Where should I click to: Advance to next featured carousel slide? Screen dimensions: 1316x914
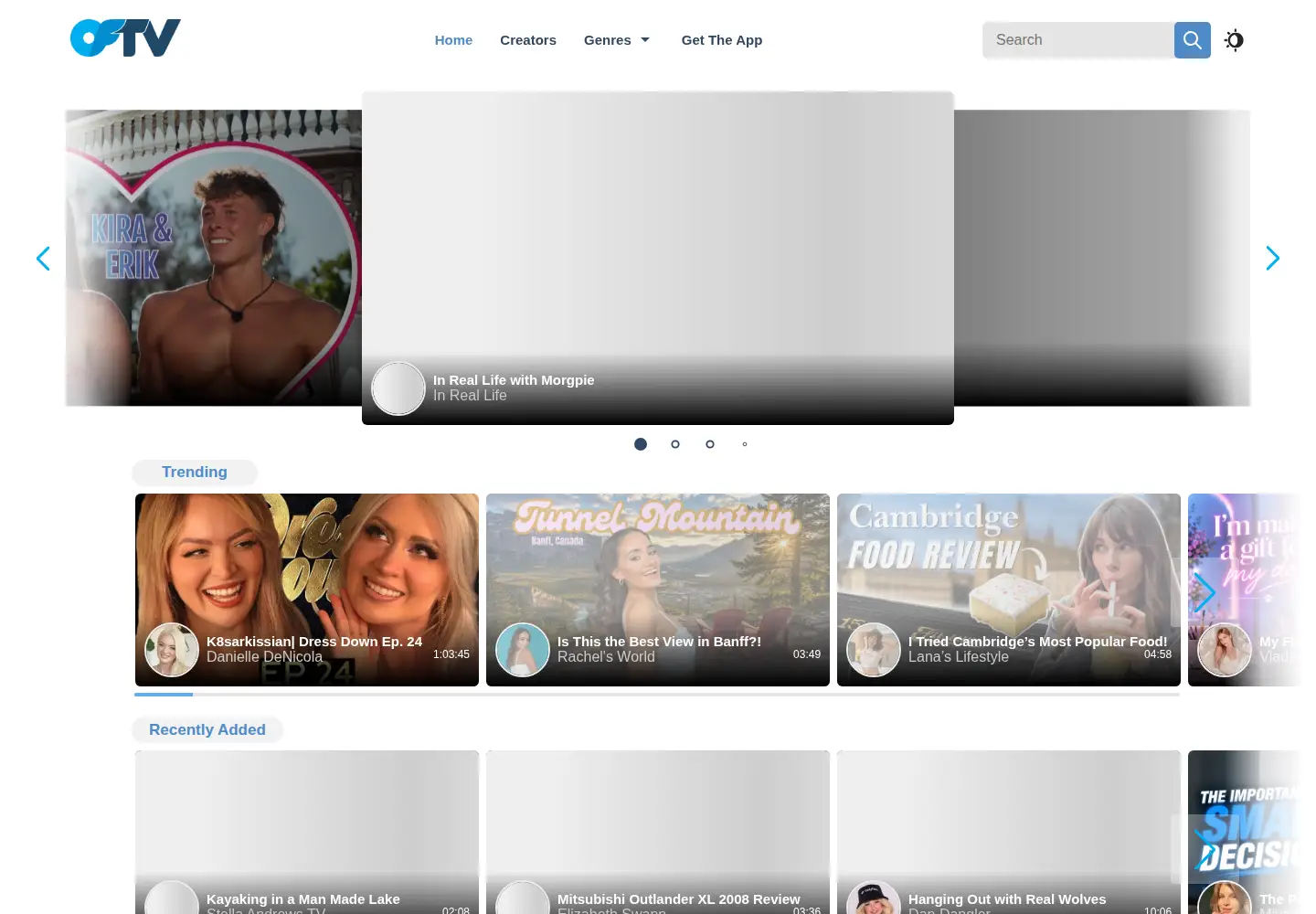(1272, 259)
